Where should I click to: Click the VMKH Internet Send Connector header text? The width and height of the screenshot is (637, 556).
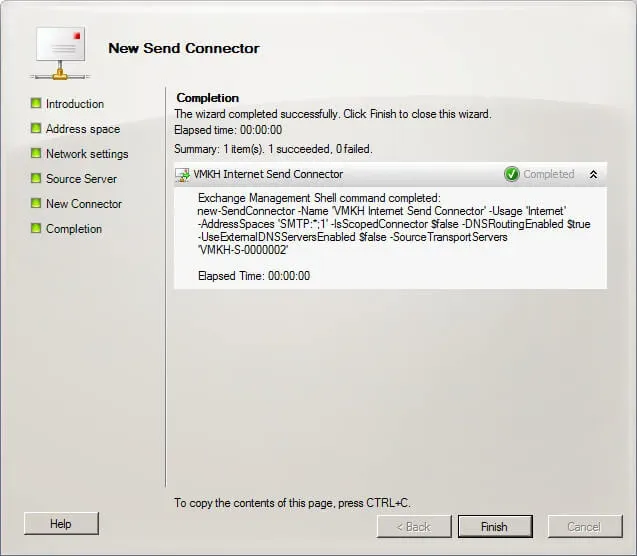(268, 174)
